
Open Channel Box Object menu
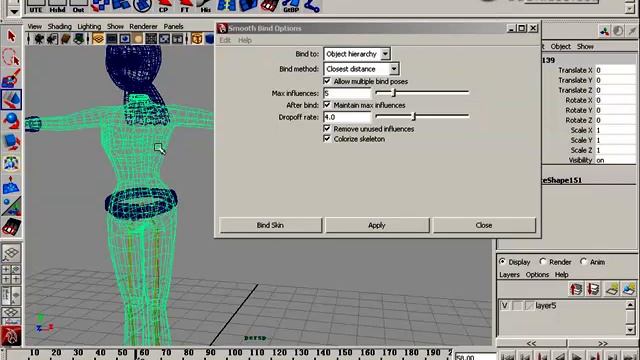(560, 47)
